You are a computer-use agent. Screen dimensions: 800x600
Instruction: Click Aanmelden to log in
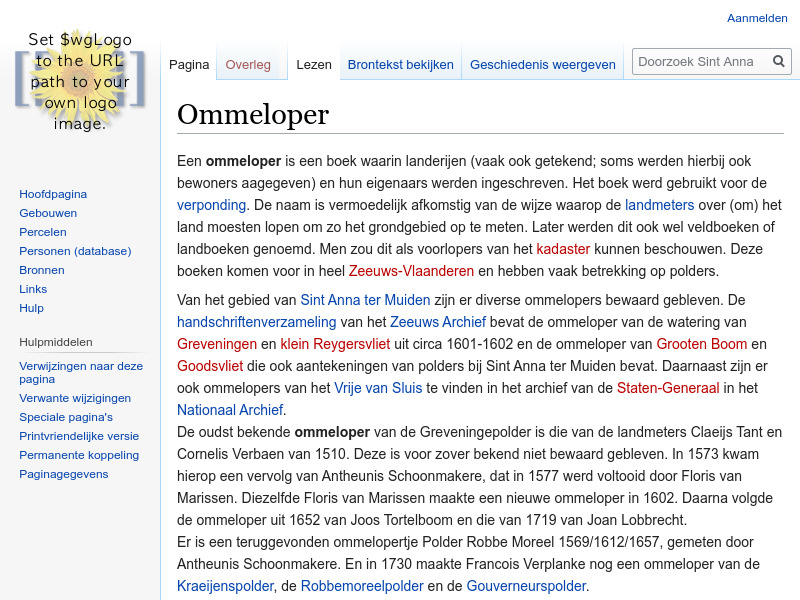[757, 17]
